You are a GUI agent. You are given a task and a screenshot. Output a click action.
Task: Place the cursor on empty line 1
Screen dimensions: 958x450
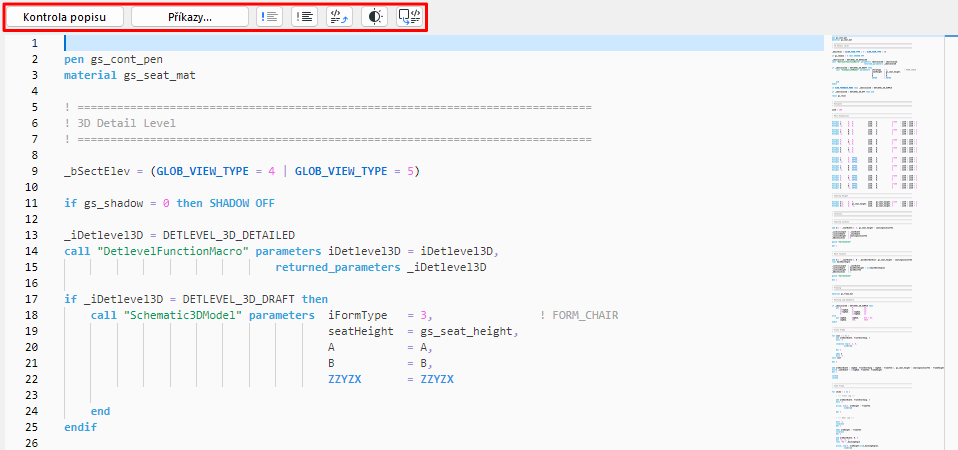444,43
